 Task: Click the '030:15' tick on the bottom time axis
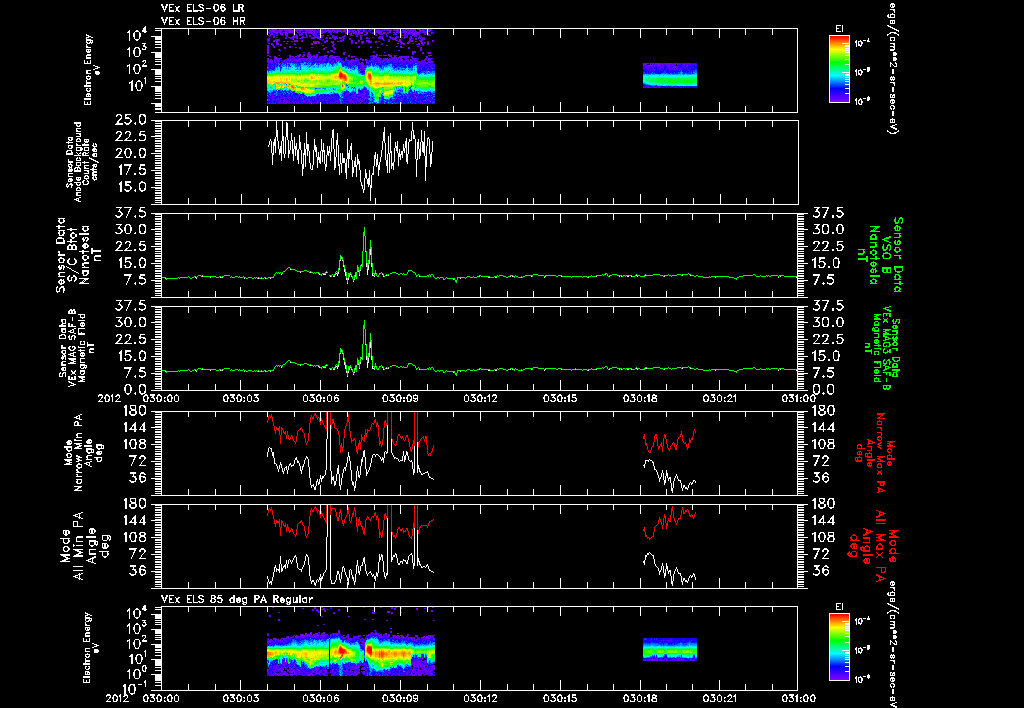(561, 698)
